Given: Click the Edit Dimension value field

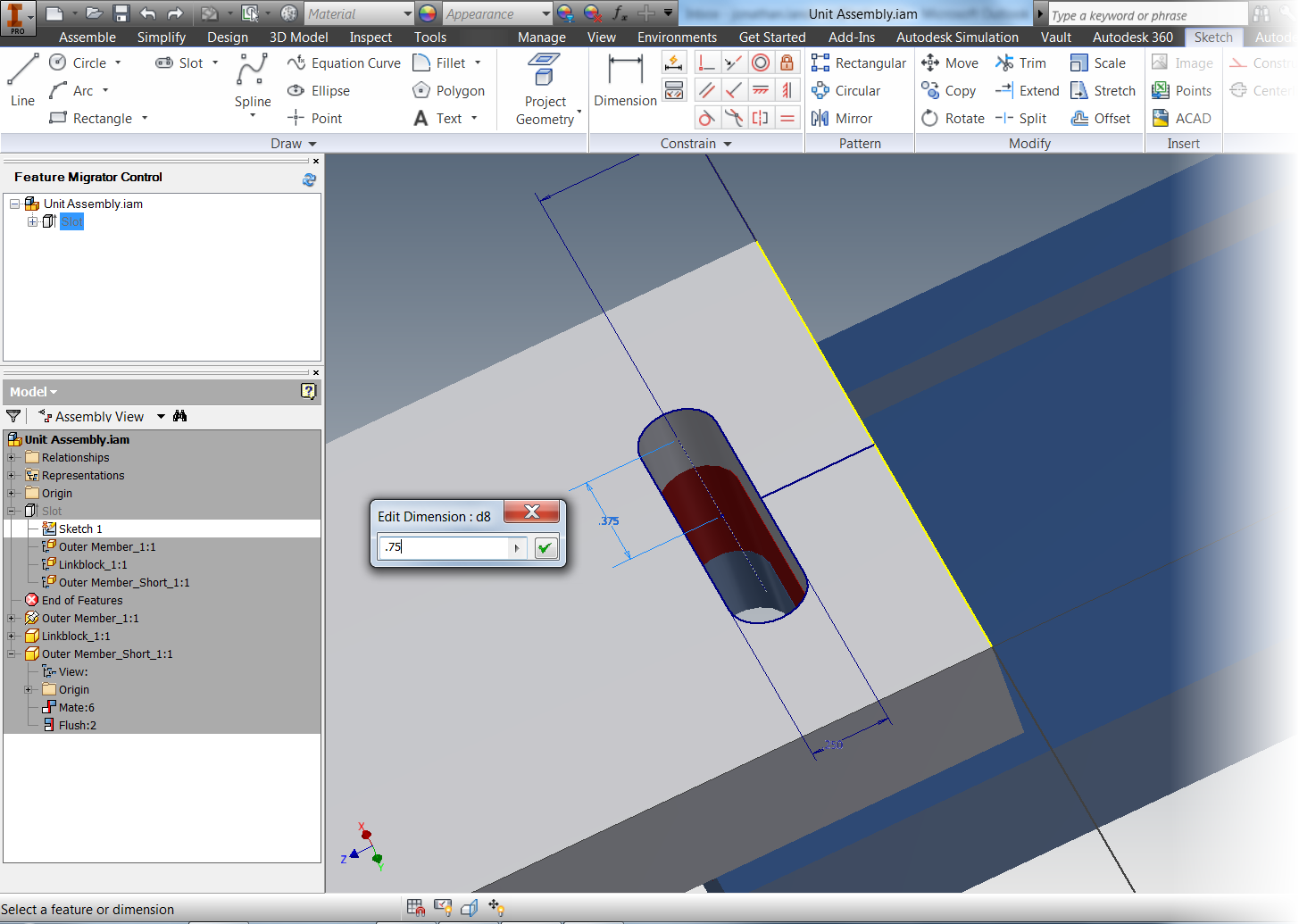Looking at the screenshot, I should coord(445,547).
